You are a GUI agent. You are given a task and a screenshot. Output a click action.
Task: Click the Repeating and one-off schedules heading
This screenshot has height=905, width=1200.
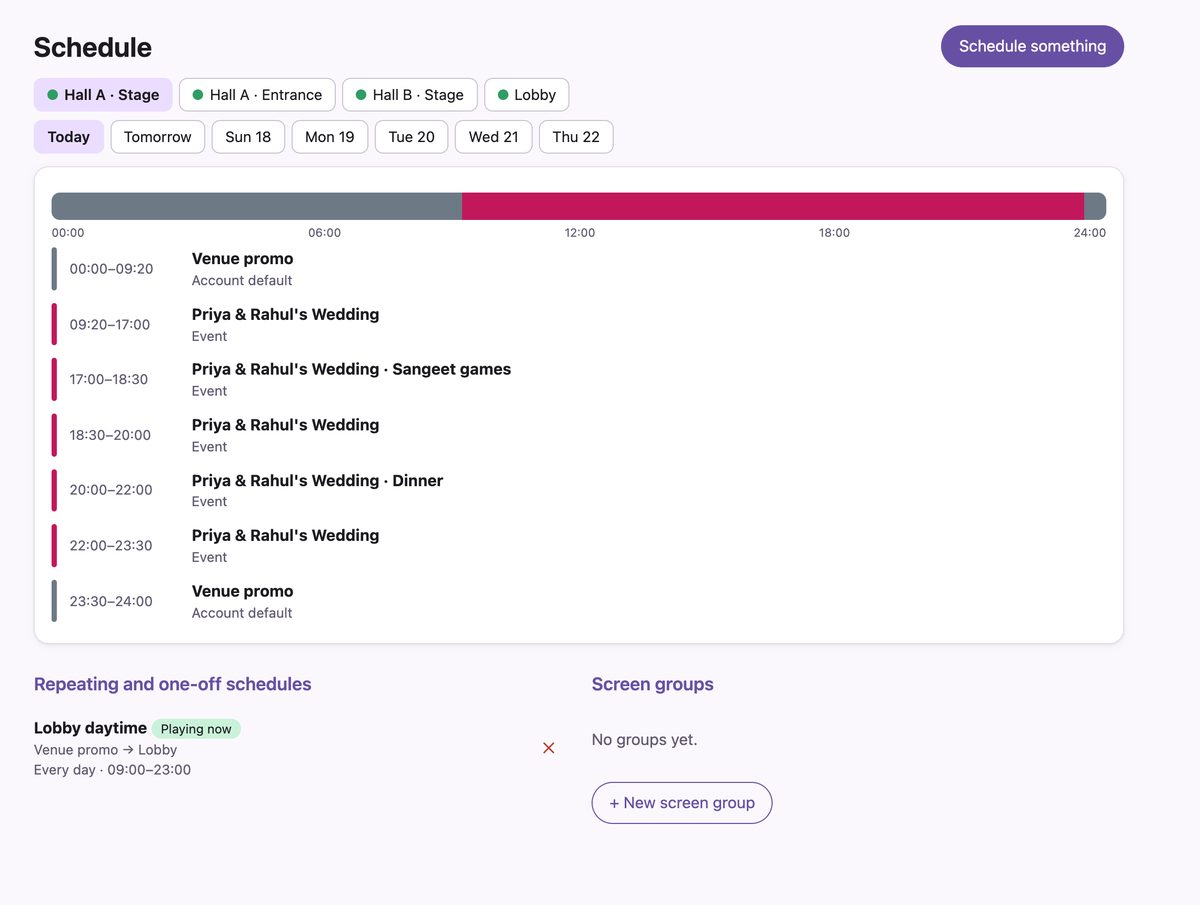click(173, 684)
